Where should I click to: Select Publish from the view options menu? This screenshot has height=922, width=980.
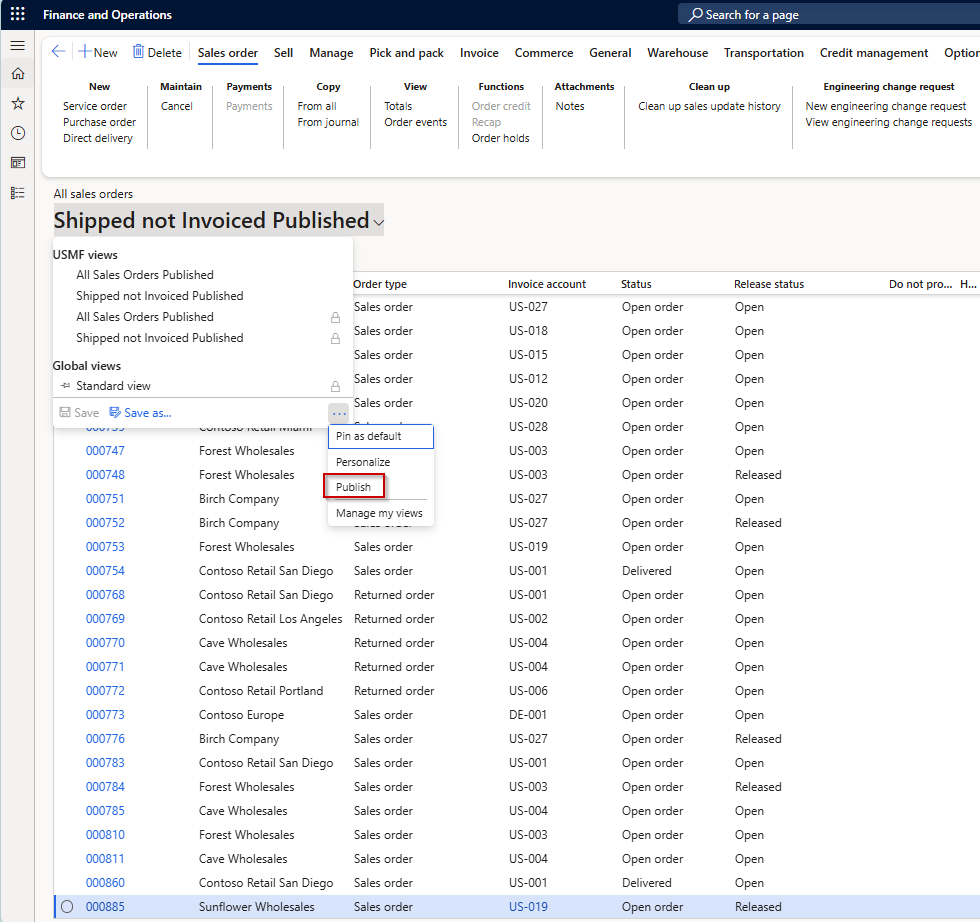tap(353, 484)
